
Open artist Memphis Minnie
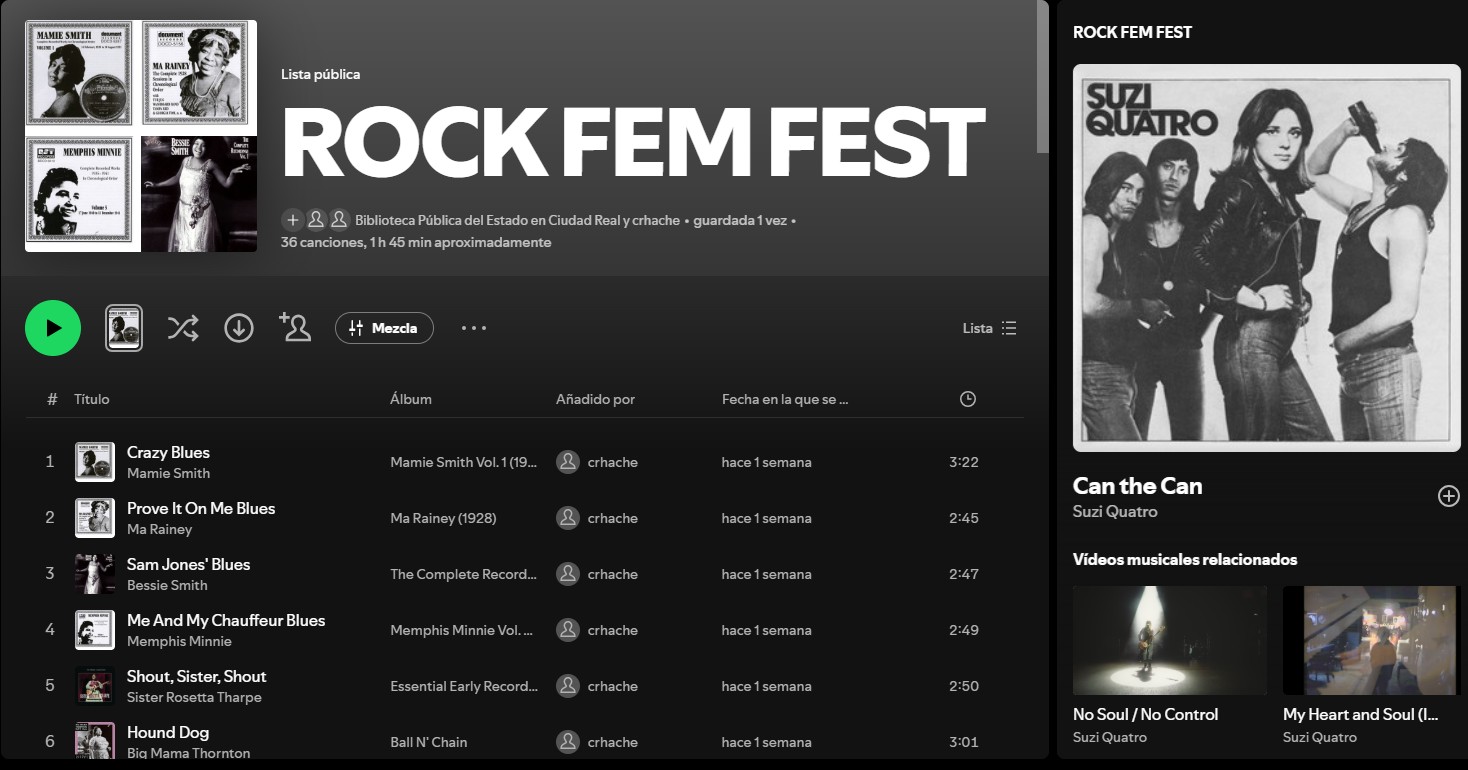[x=179, y=641]
